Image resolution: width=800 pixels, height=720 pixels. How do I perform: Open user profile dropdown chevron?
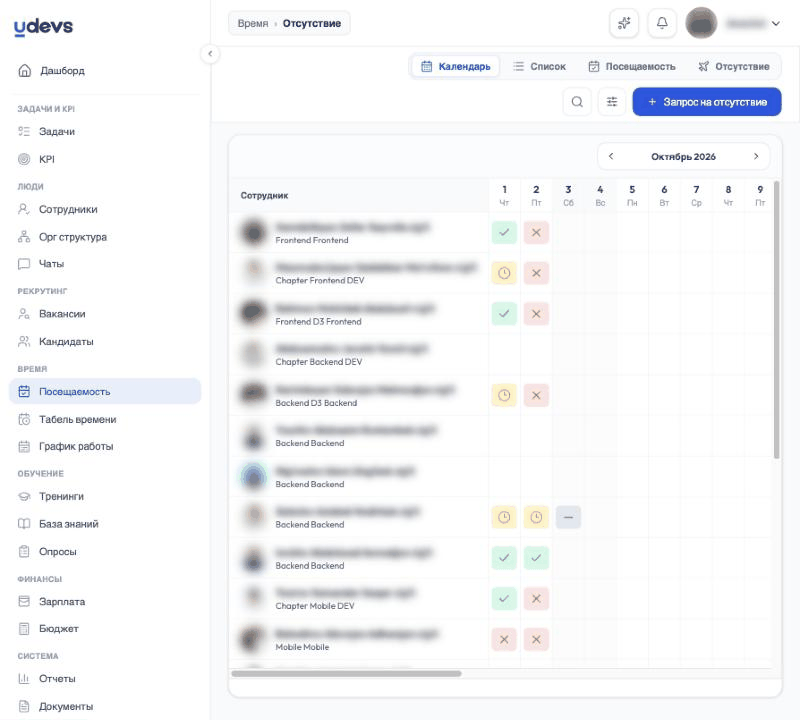(776, 23)
